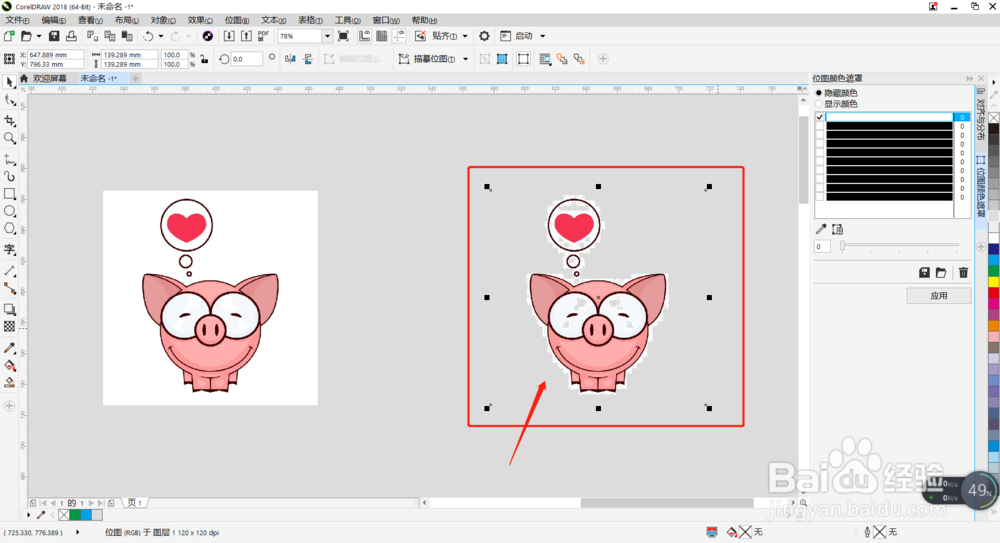Open Options gear icon in toolbar
The width and height of the screenshot is (1000, 543).
(x=484, y=36)
